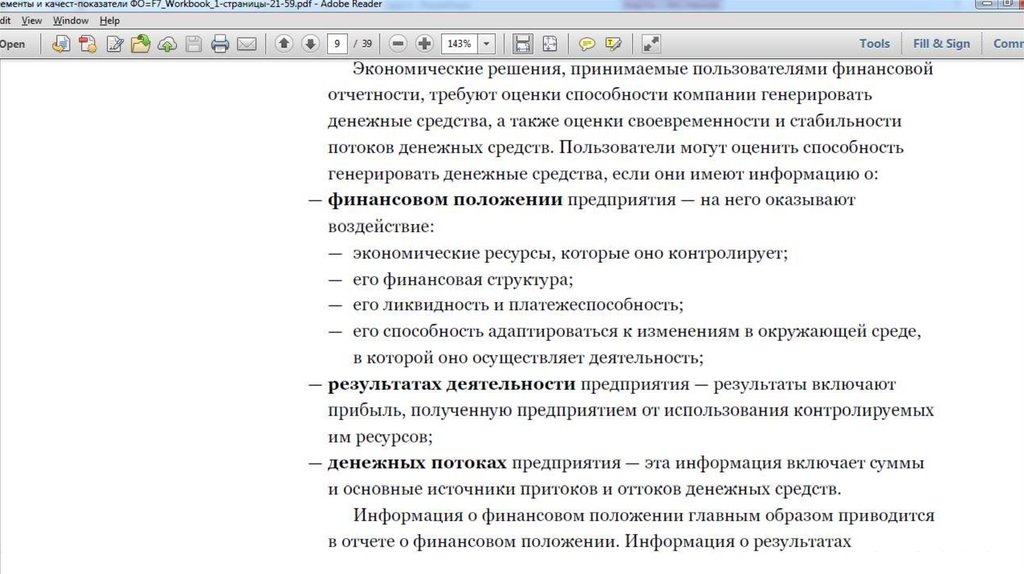Viewport: 1024px width, 574px height.
Task: Open the Fill & Sign pane
Action: pos(942,44)
